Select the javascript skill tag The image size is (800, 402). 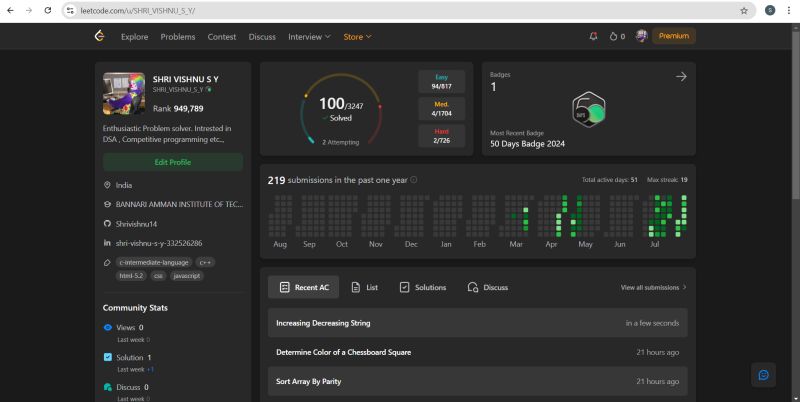(187, 275)
